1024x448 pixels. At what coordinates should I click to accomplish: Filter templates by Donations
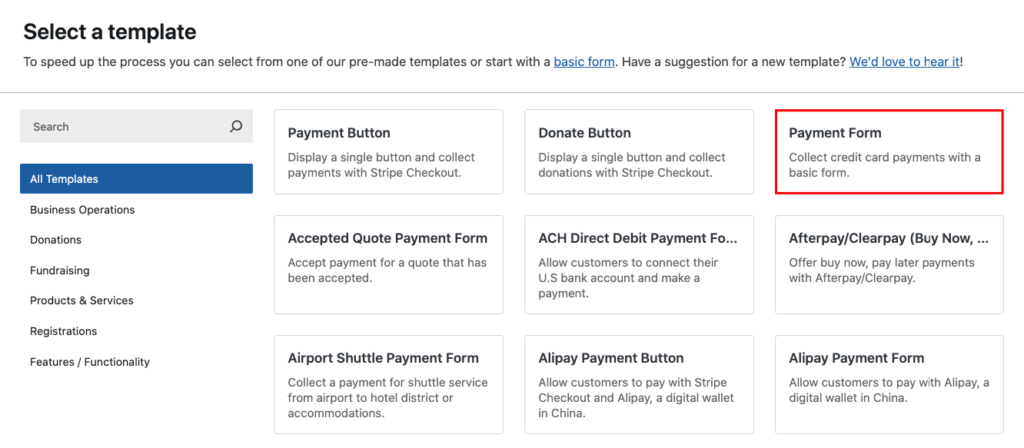coord(56,240)
